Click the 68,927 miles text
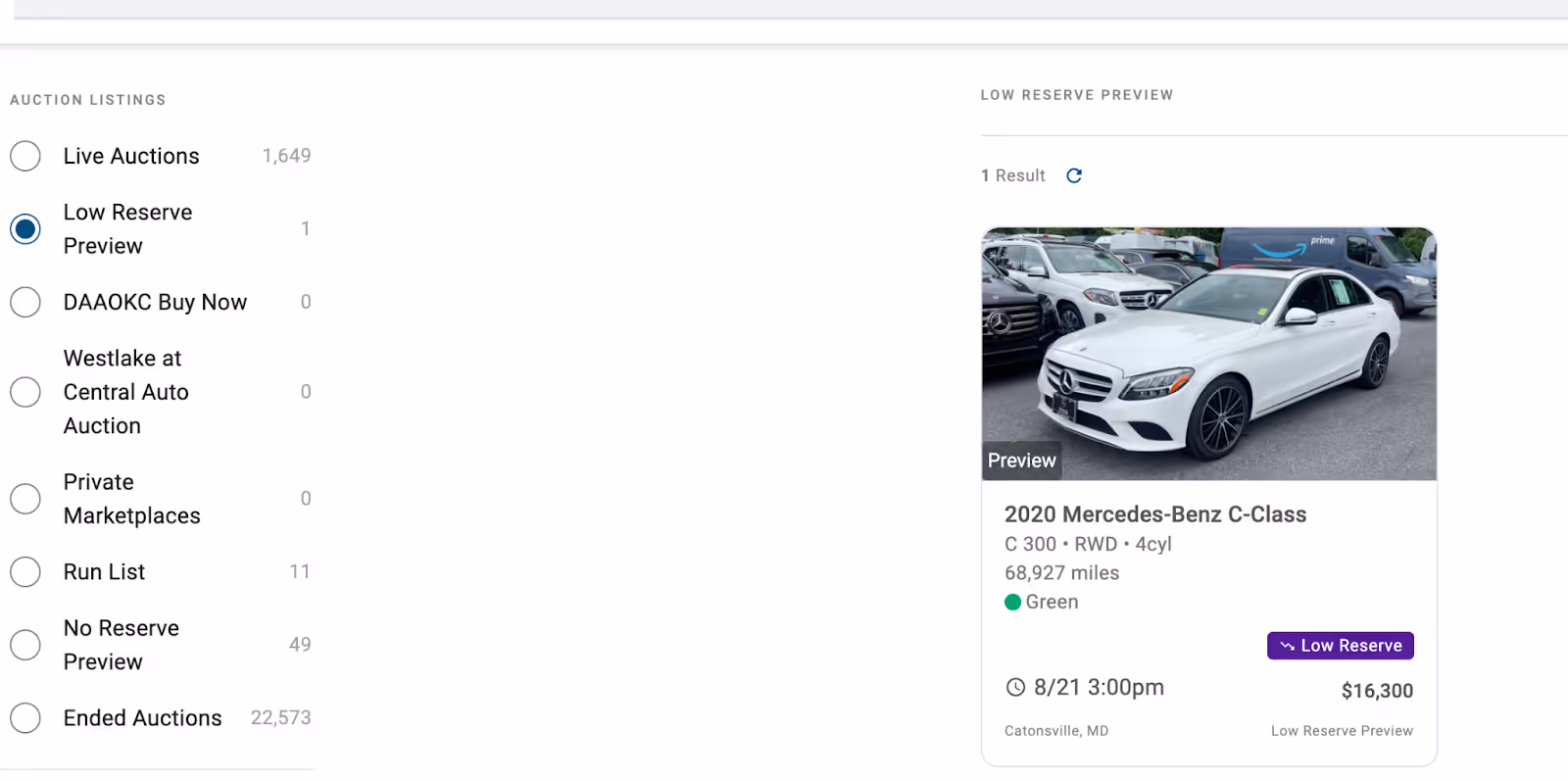This screenshot has width=1568, height=781. (x=1061, y=573)
